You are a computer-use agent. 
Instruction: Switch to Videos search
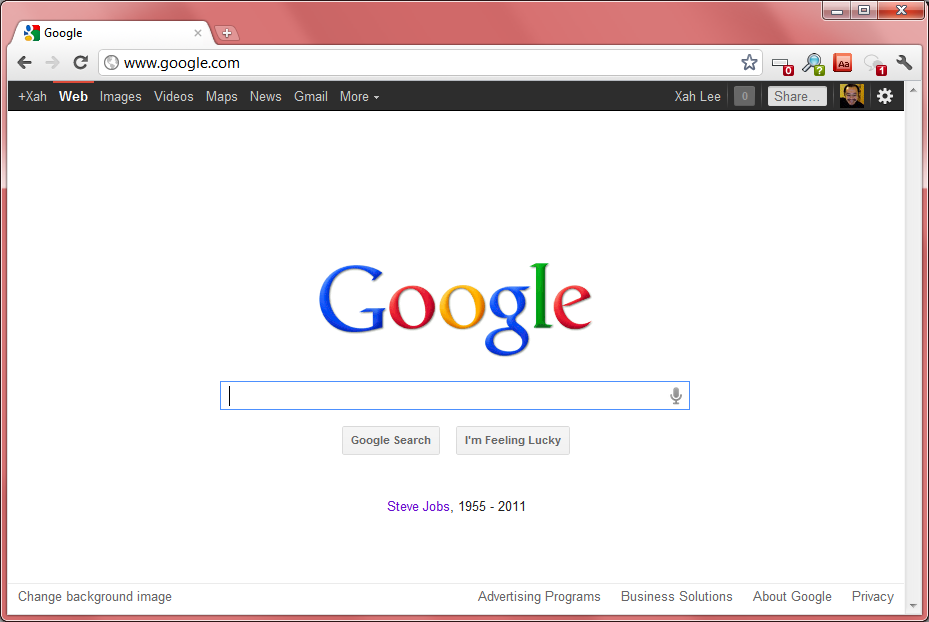pyautogui.click(x=174, y=97)
